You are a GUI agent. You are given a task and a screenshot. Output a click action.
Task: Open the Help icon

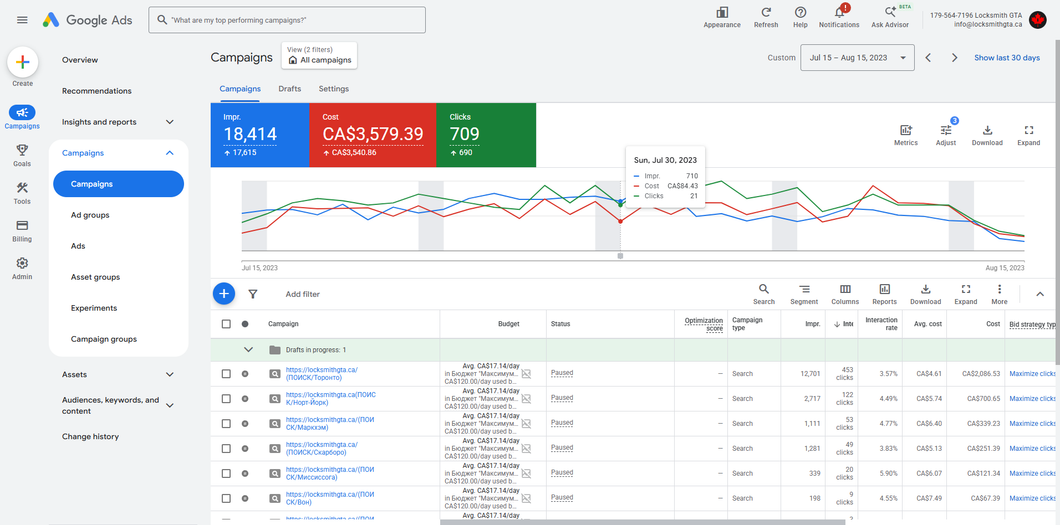click(800, 18)
